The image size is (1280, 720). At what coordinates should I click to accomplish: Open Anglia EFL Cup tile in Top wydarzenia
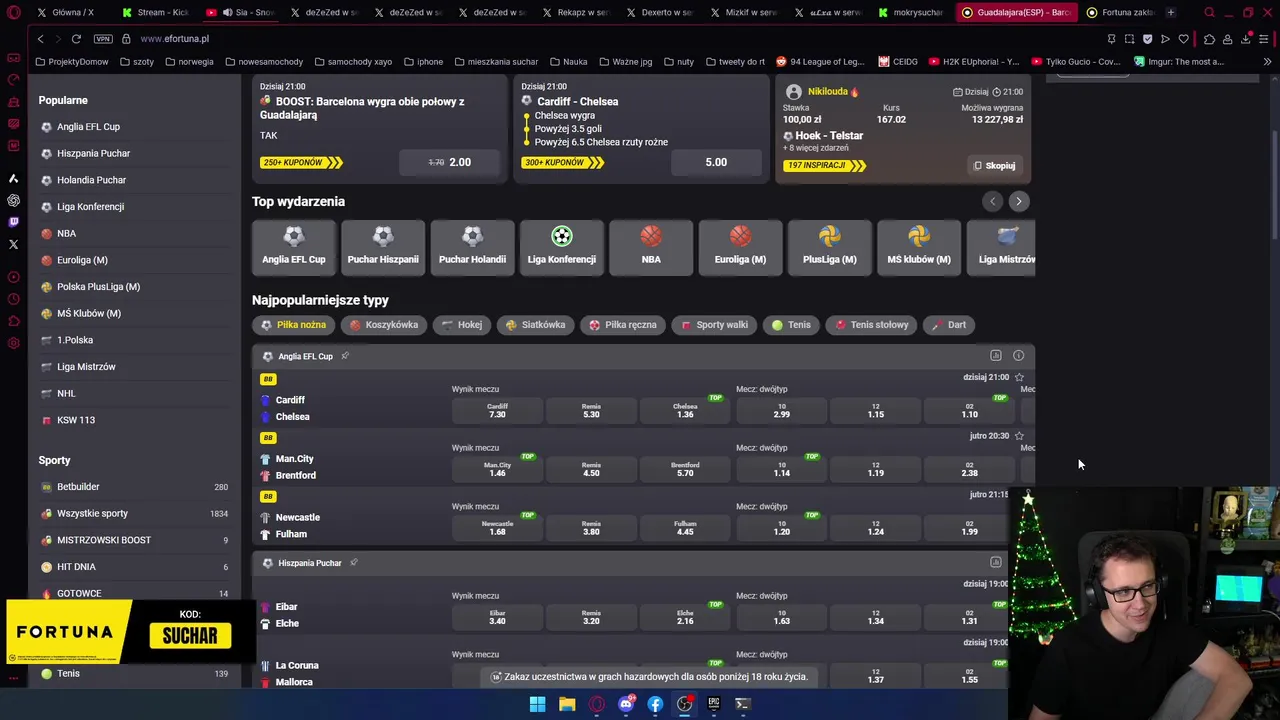[x=293, y=247]
